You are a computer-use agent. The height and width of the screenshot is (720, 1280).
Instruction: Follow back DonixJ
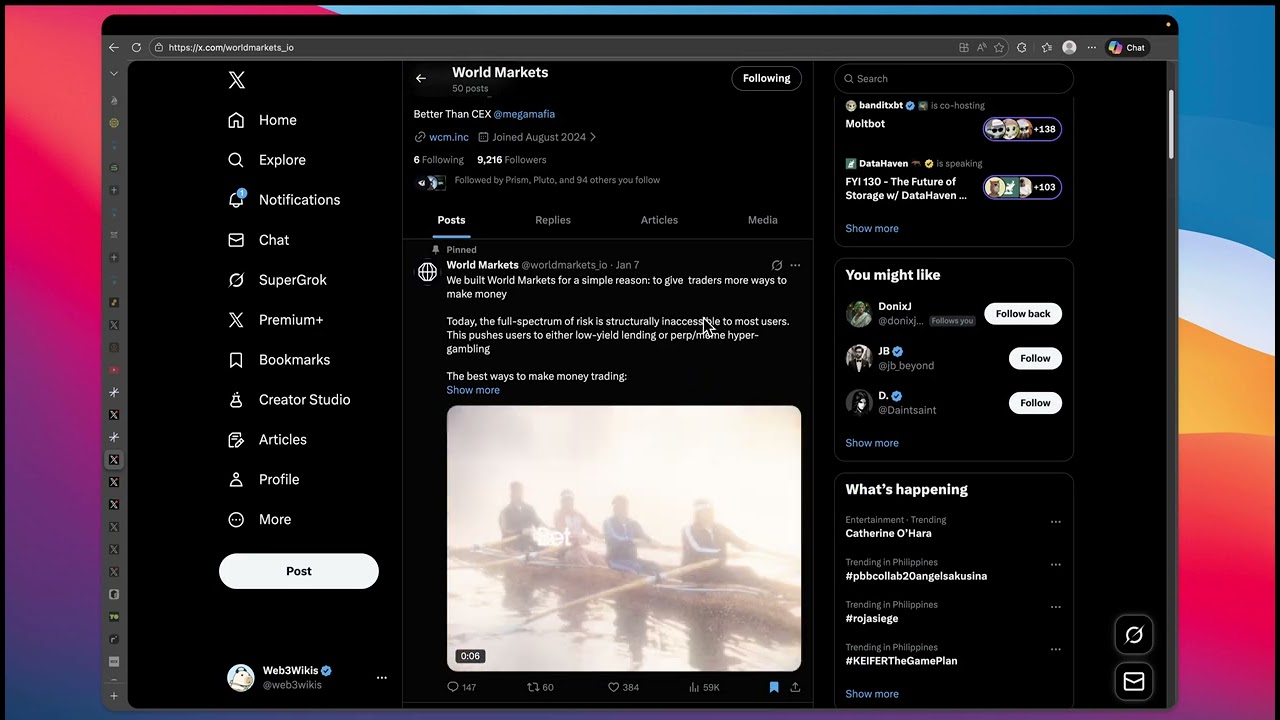tap(1023, 314)
